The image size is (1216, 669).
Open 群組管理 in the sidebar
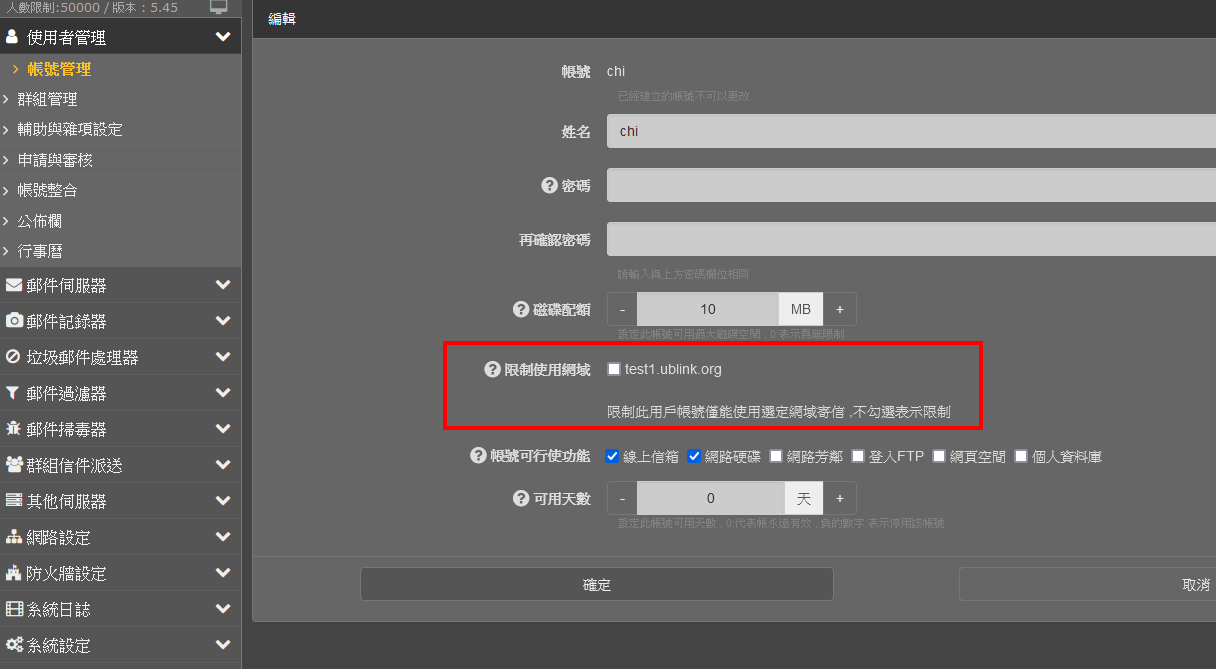pyautogui.click(x=47, y=99)
